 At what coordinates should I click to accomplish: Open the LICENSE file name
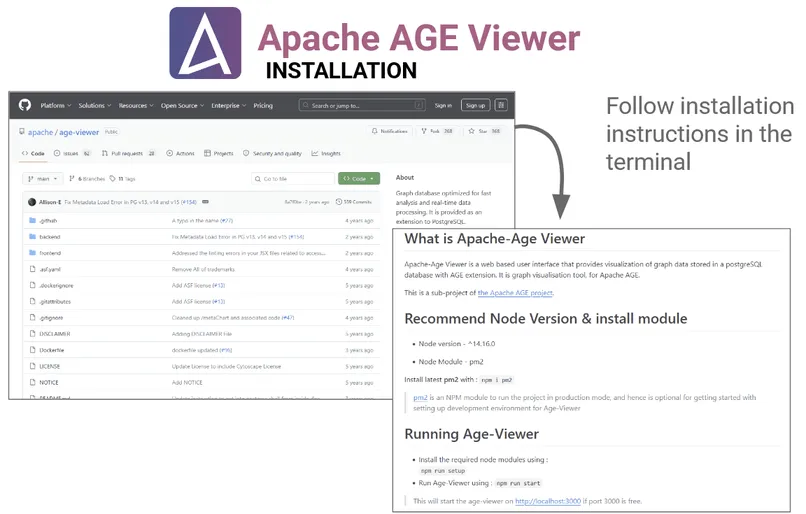pyautogui.click(x=50, y=366)
